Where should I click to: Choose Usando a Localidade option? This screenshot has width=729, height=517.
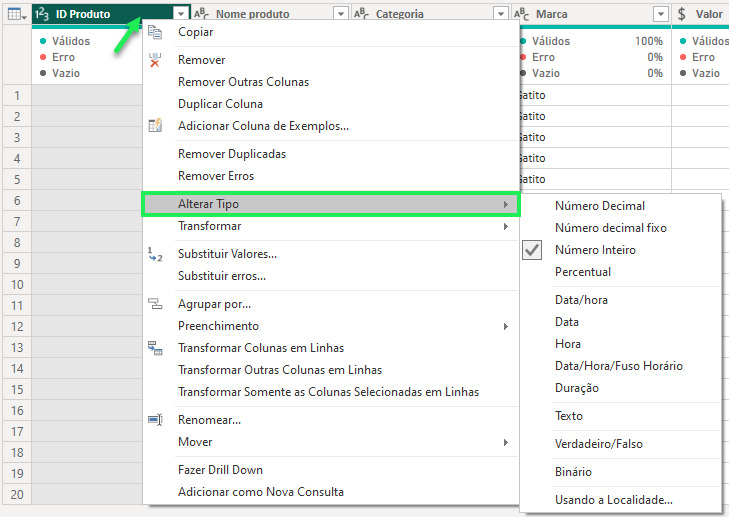[614, 500]
